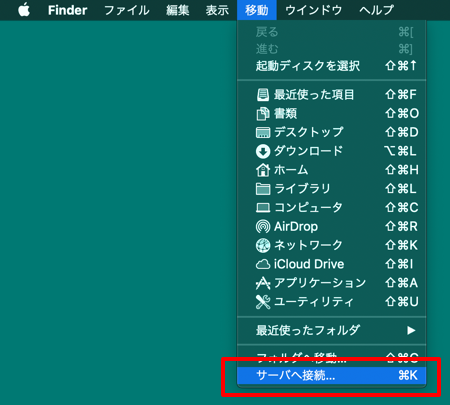Select the AirDrop icon

263,227
